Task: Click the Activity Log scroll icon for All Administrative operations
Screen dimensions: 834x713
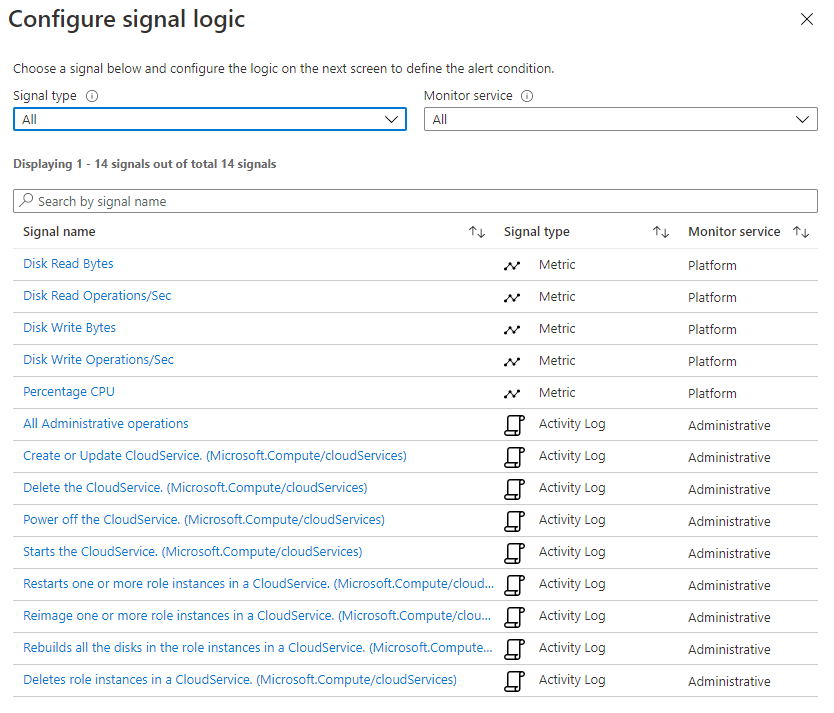Action: pos(514,424)
